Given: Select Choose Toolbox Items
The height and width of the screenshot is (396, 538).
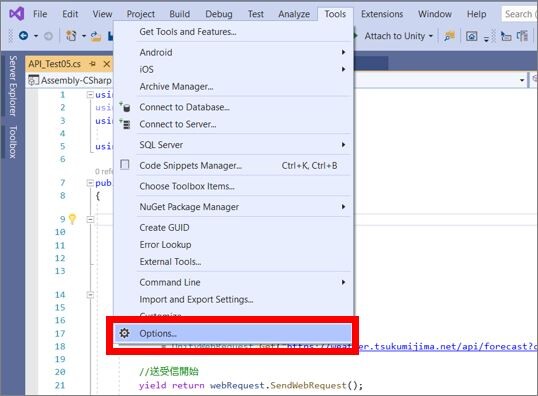Looking at the screenshot, I should click(233, 186).
